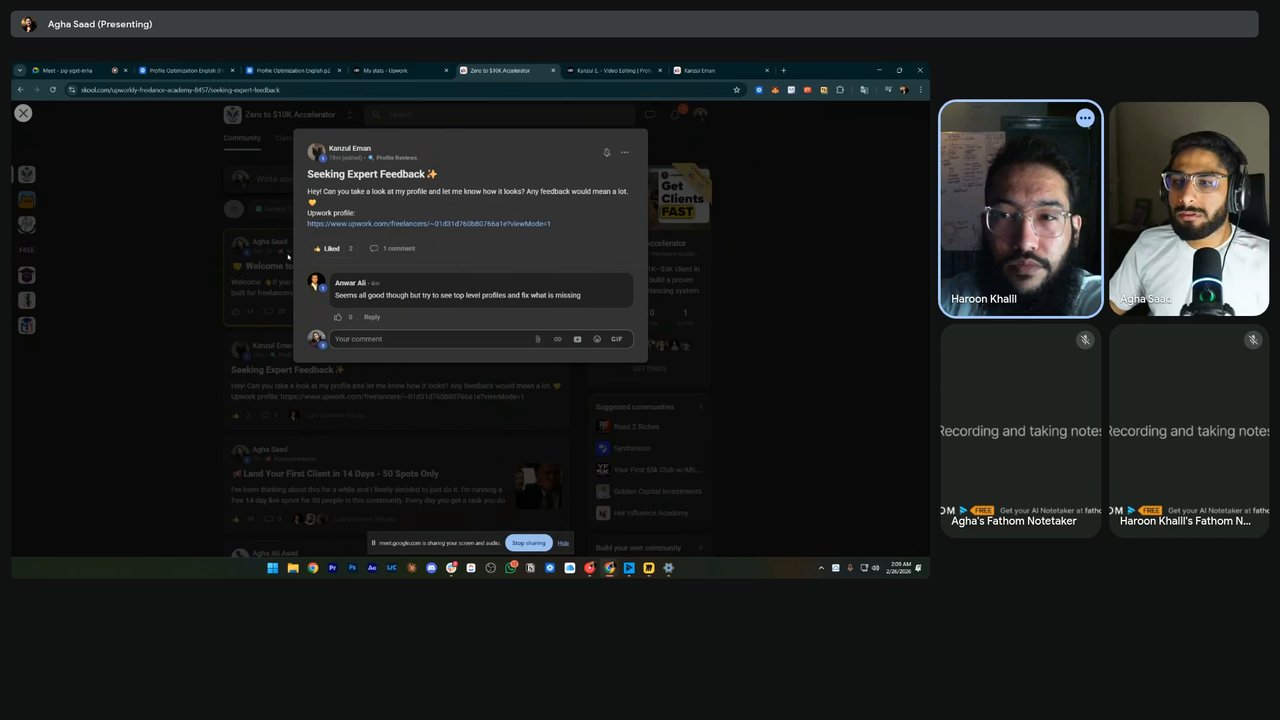Screen dimensions: 1280x720
Task: Open the Chrome three-dot menu
Action: click(920, 90)
